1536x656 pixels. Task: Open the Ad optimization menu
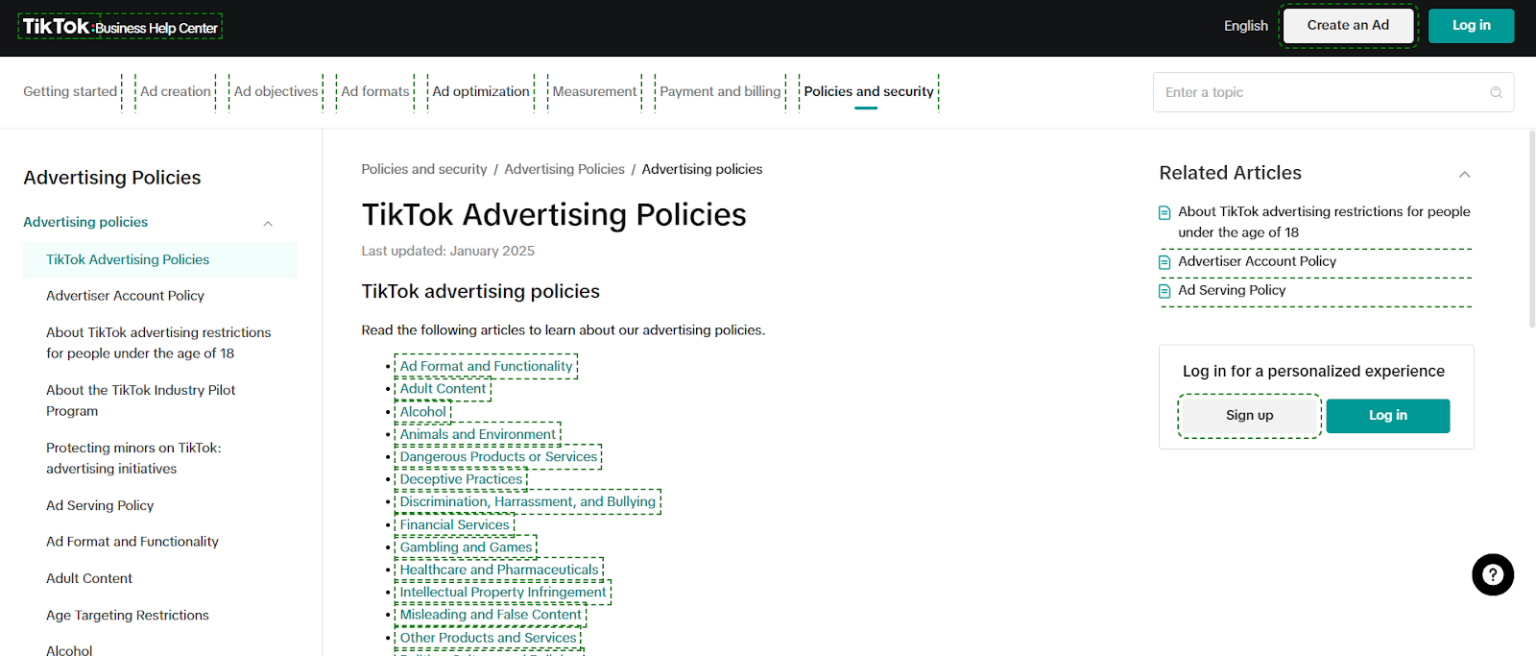pyautogui.click(x=481, y=92)
